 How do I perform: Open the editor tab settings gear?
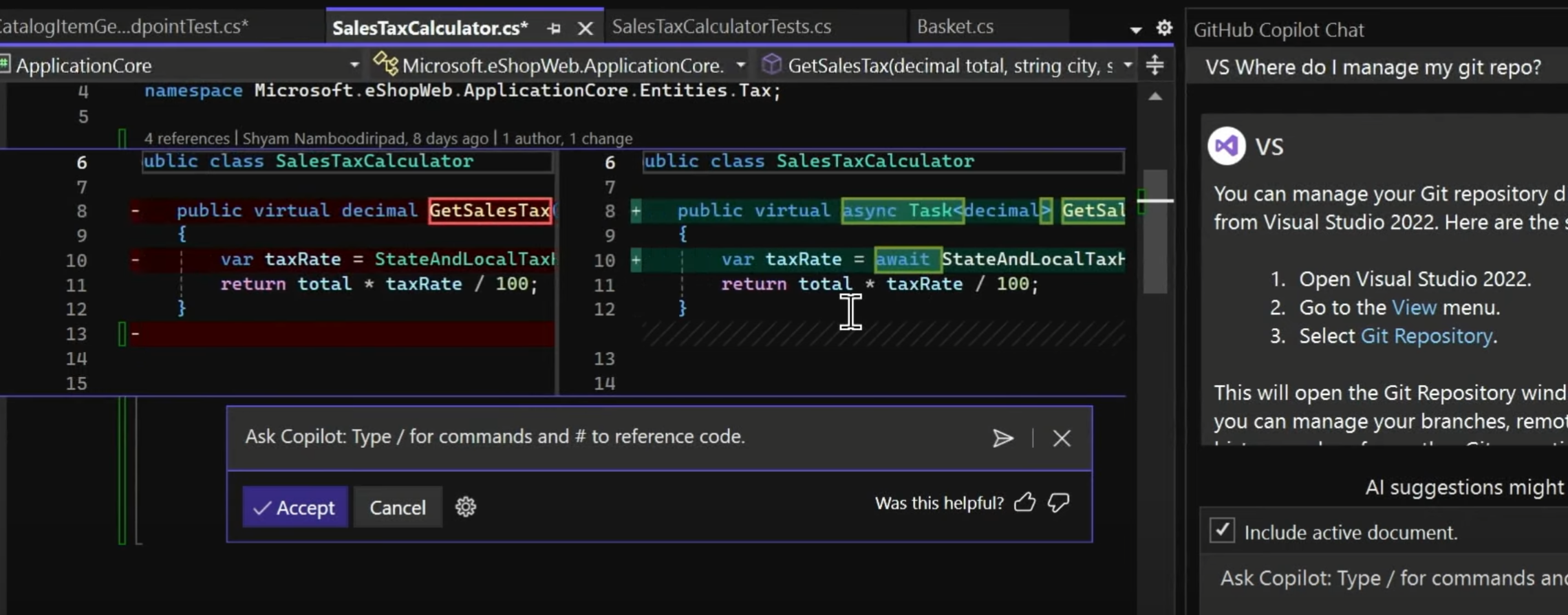1164,28
